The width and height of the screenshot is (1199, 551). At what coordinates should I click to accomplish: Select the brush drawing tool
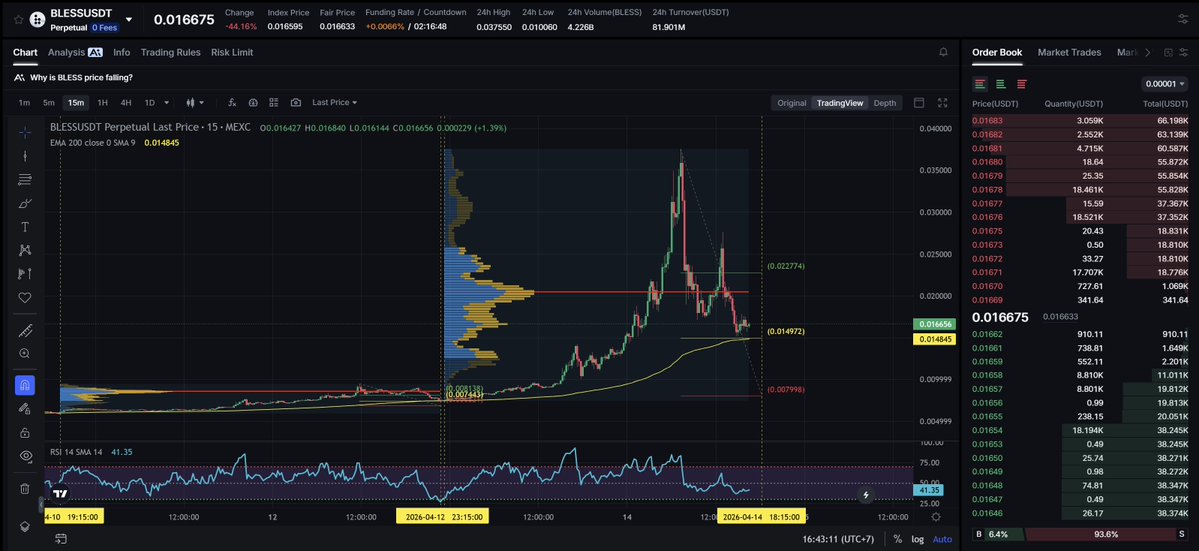(24, 203)
